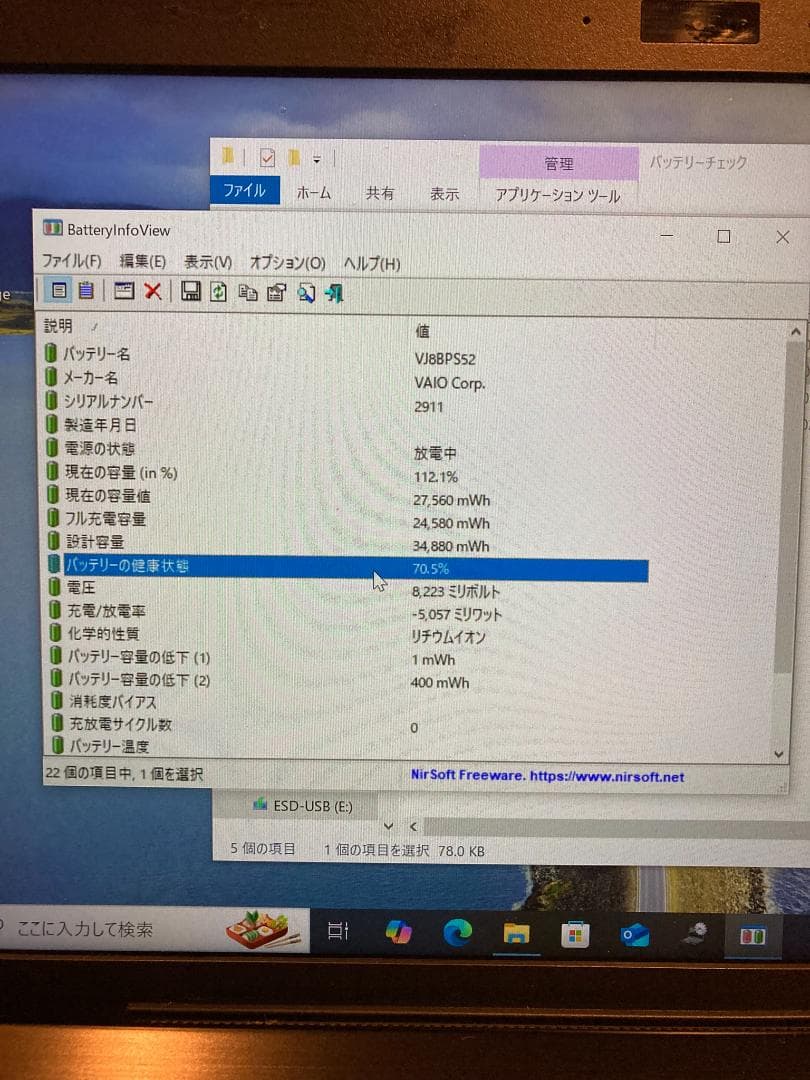Click the green refresh icon

tap(218, 293)
